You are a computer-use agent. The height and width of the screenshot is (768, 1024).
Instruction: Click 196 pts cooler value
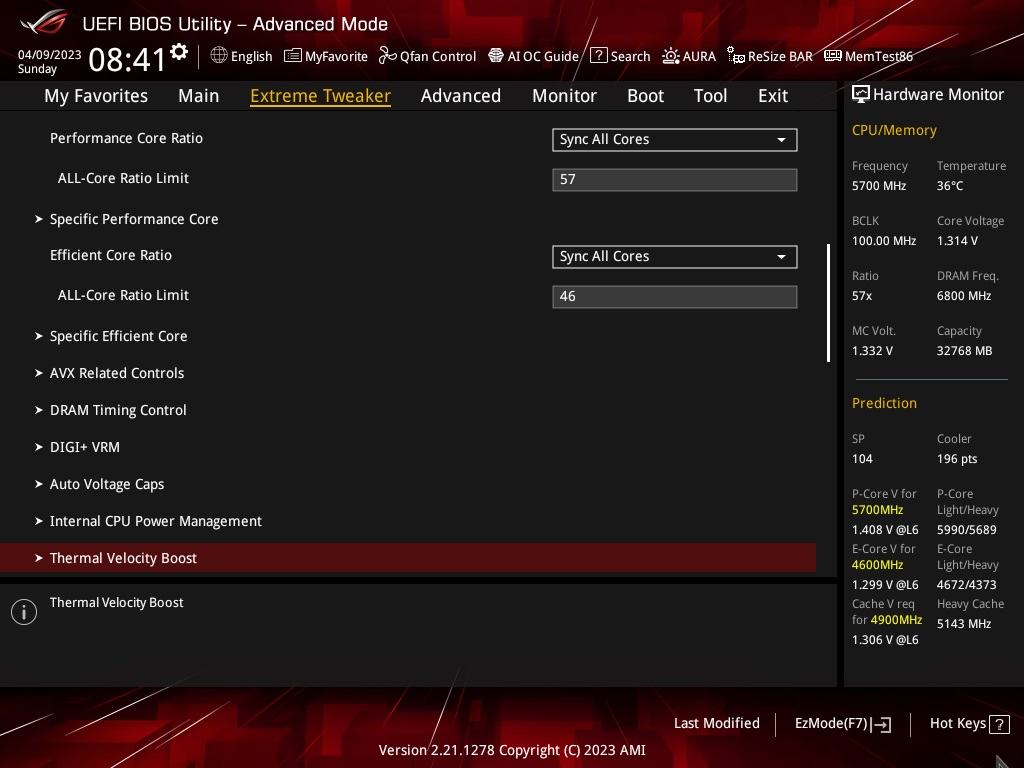point(957,459)
